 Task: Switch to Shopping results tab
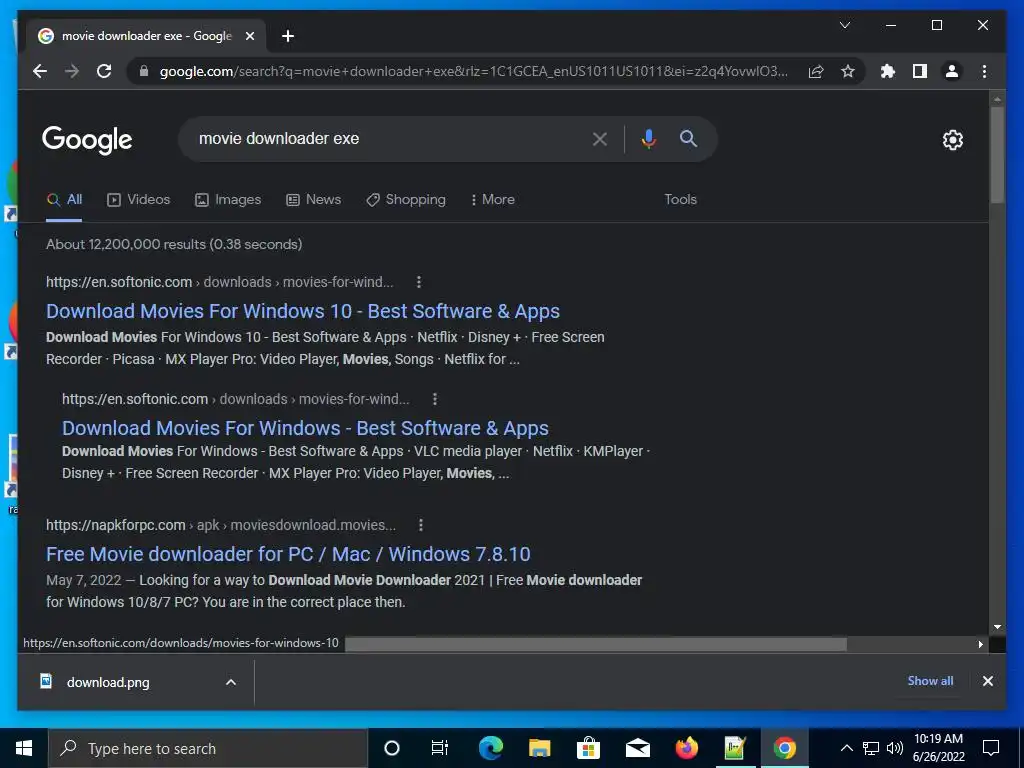pos(406,200)
